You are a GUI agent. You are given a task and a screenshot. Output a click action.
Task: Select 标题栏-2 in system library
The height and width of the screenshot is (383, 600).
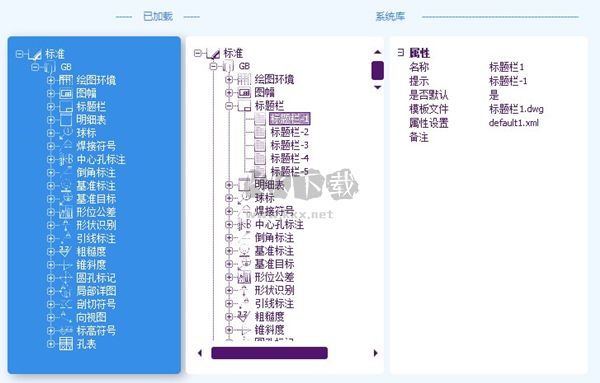pyautogui.click(x=290, y=132)
